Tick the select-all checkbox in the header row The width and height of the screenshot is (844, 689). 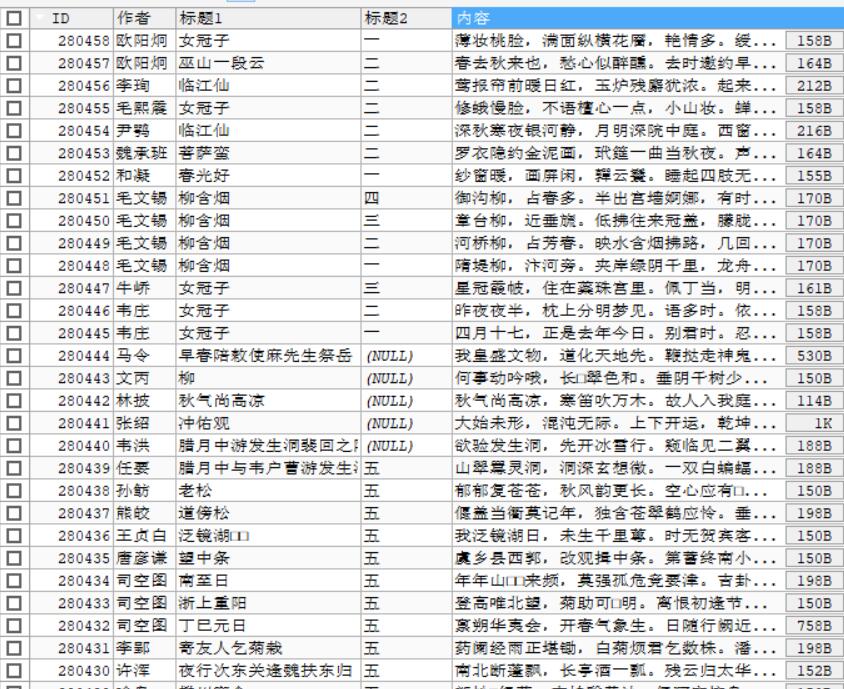click(14, 19)
